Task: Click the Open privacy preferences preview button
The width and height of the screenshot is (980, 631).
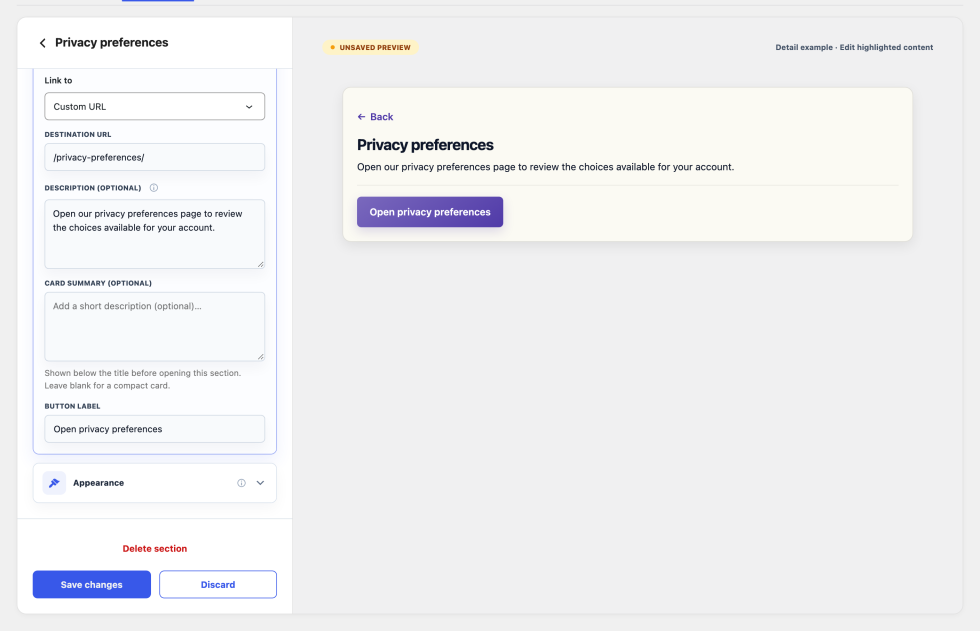Action: click(x=430, y=212)
